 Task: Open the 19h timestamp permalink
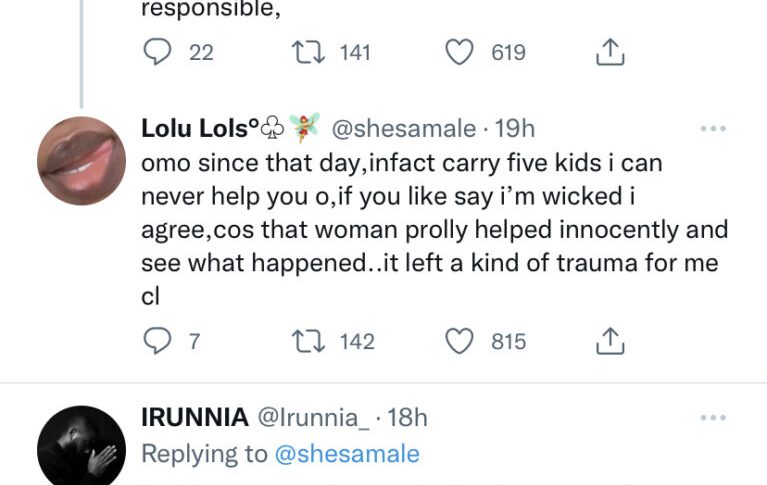point(515,129)
